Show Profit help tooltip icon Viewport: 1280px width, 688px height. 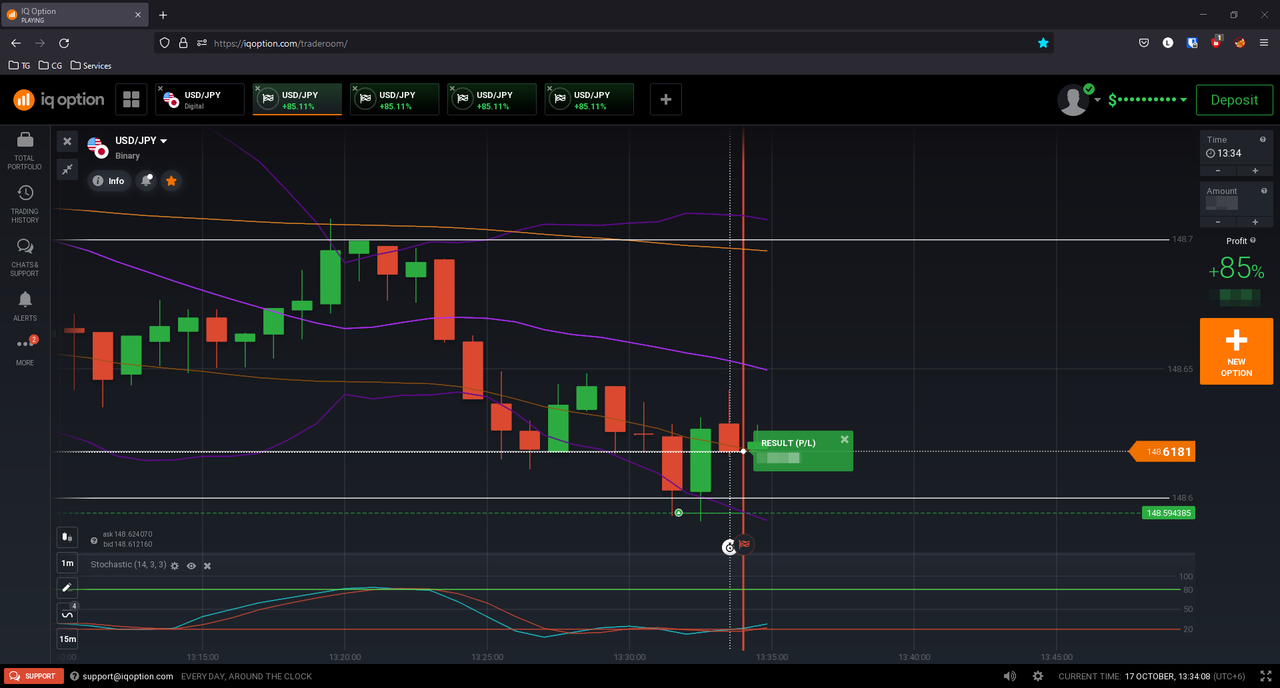click(1253, 240)
